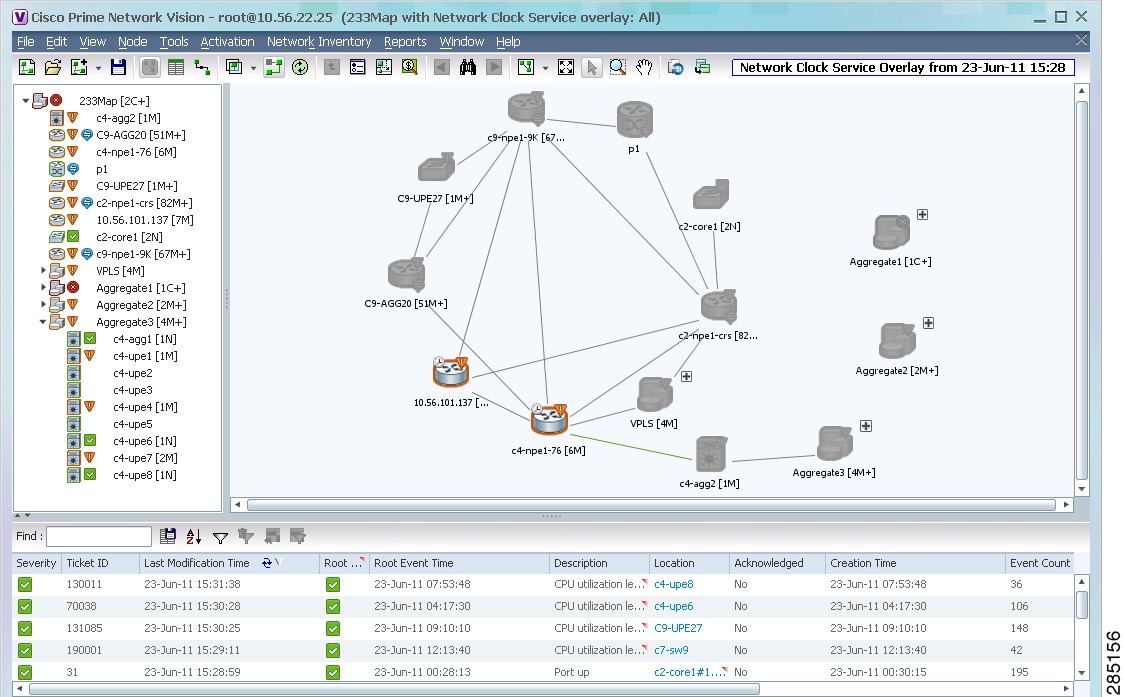Open the dropdown arrow beside layout icon
1124x697 pixels.
pyautogui.click(x=545, y=68)
